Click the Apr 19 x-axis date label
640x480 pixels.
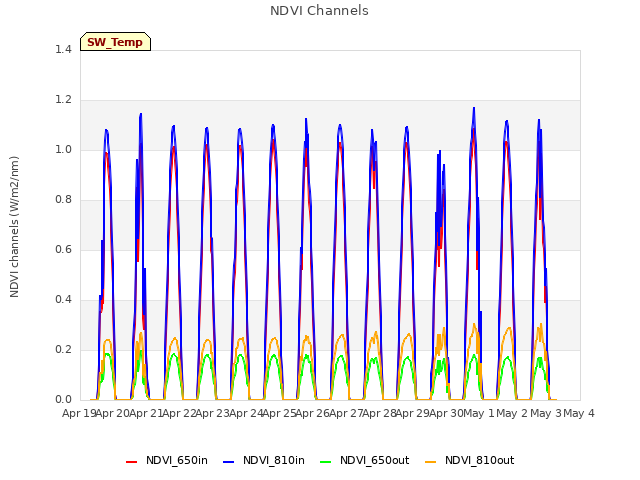[79, 414]
